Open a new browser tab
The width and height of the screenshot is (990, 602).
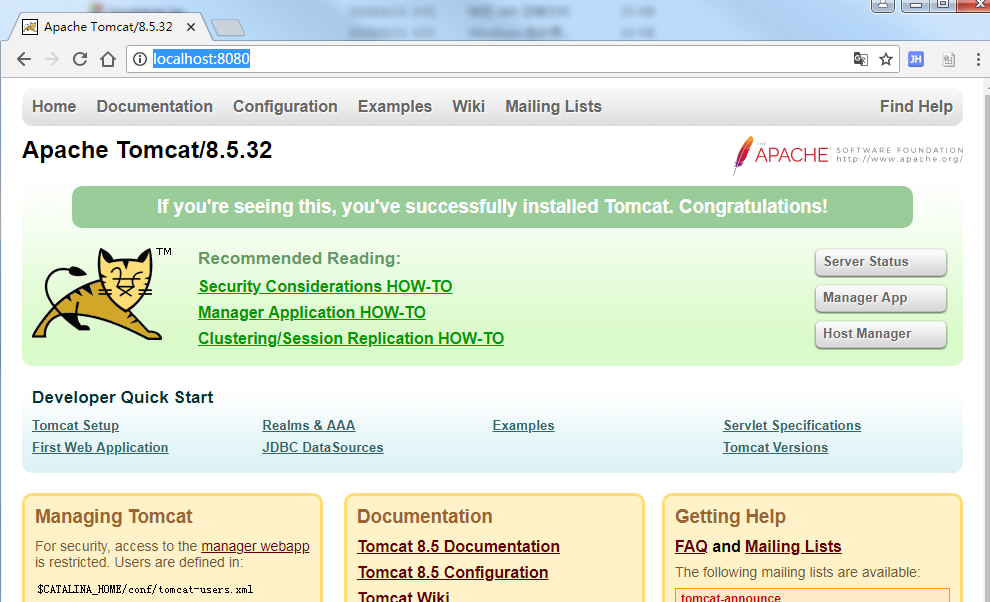[227, 27]
